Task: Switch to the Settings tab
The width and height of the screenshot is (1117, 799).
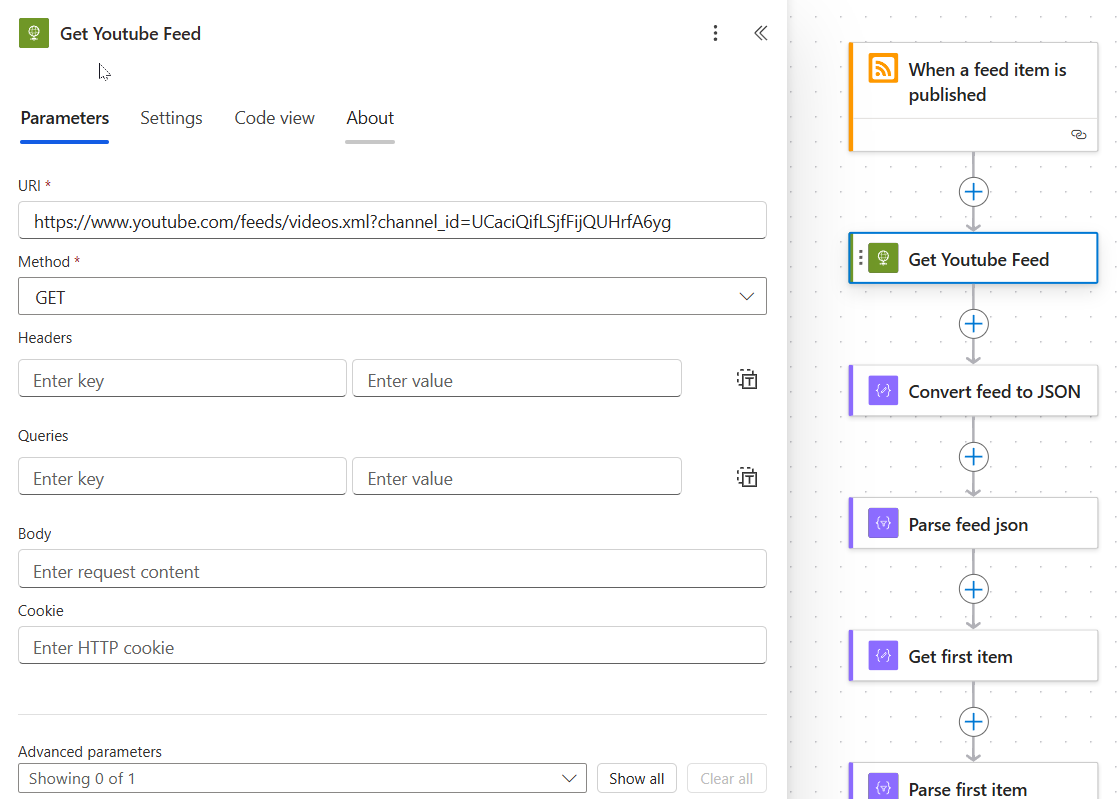Action: pos(171,118)
